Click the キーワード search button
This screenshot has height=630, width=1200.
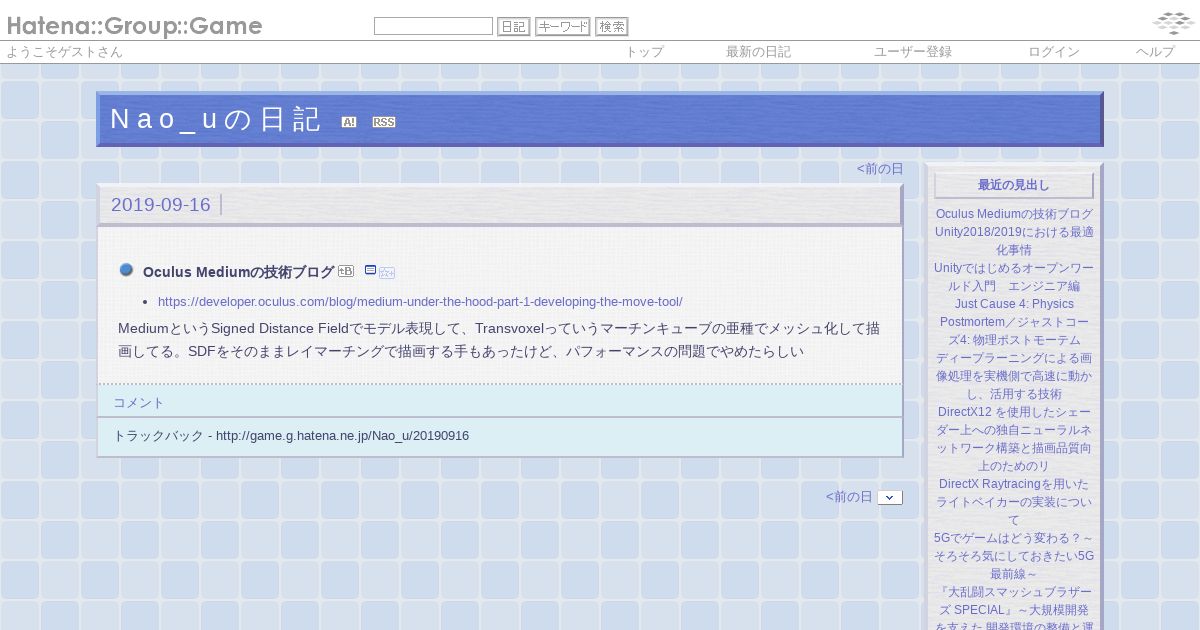563,26
